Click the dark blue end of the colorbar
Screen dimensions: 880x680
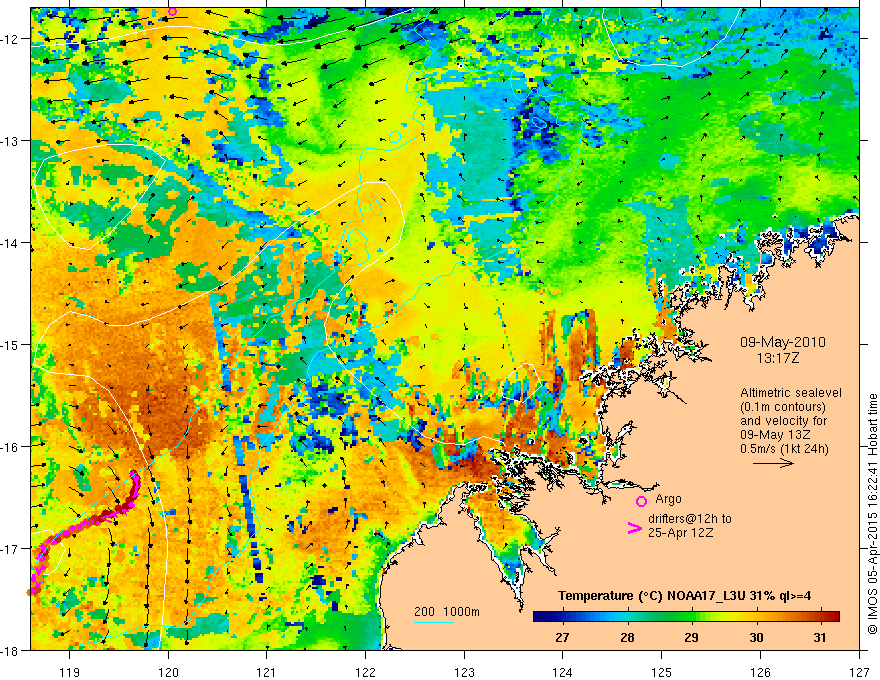[538, 617]
